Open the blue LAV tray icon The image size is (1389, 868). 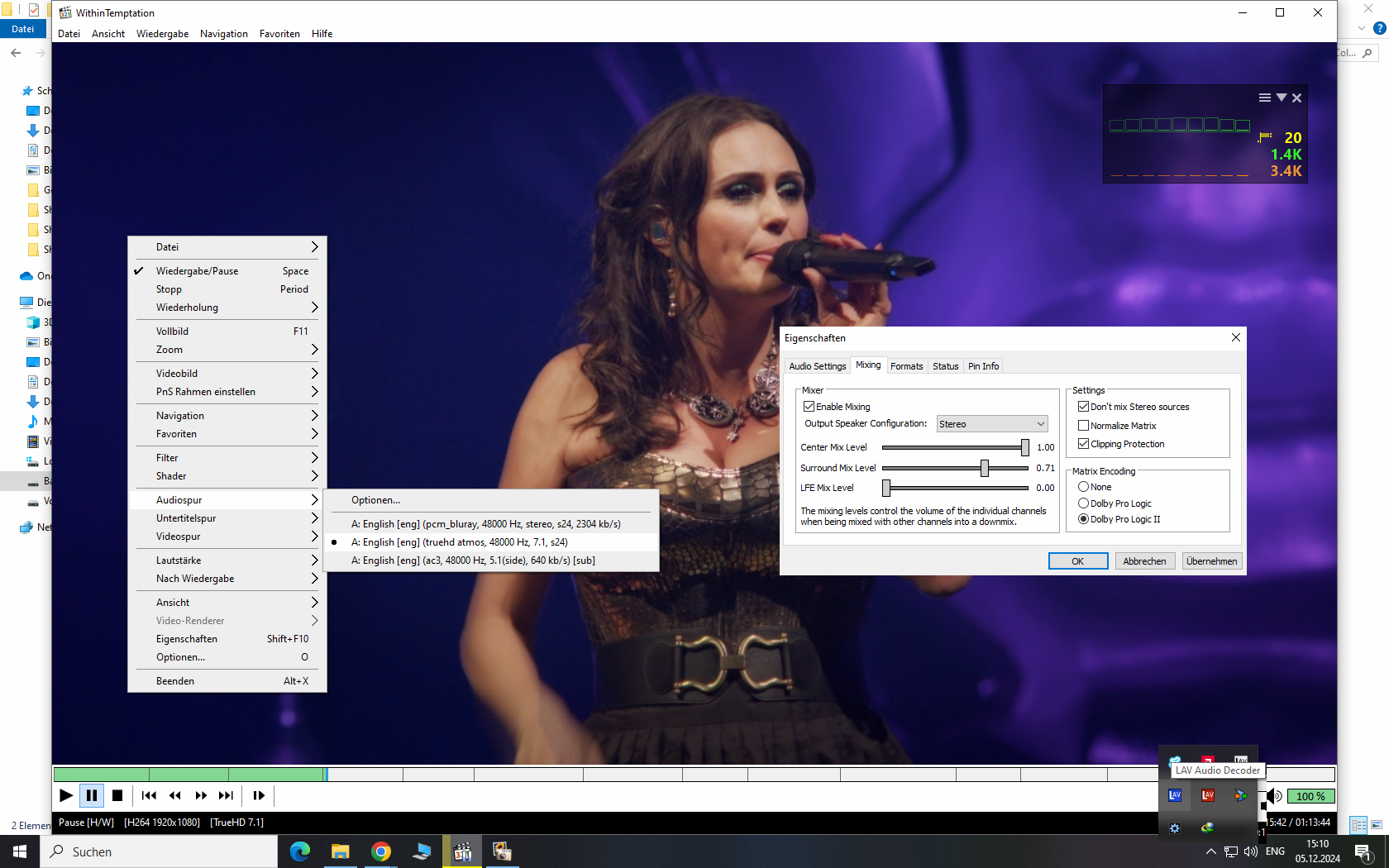[1175, 795]
